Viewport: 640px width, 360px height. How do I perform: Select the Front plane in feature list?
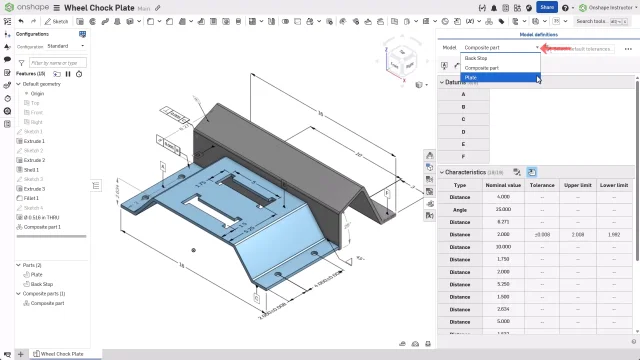37,112
